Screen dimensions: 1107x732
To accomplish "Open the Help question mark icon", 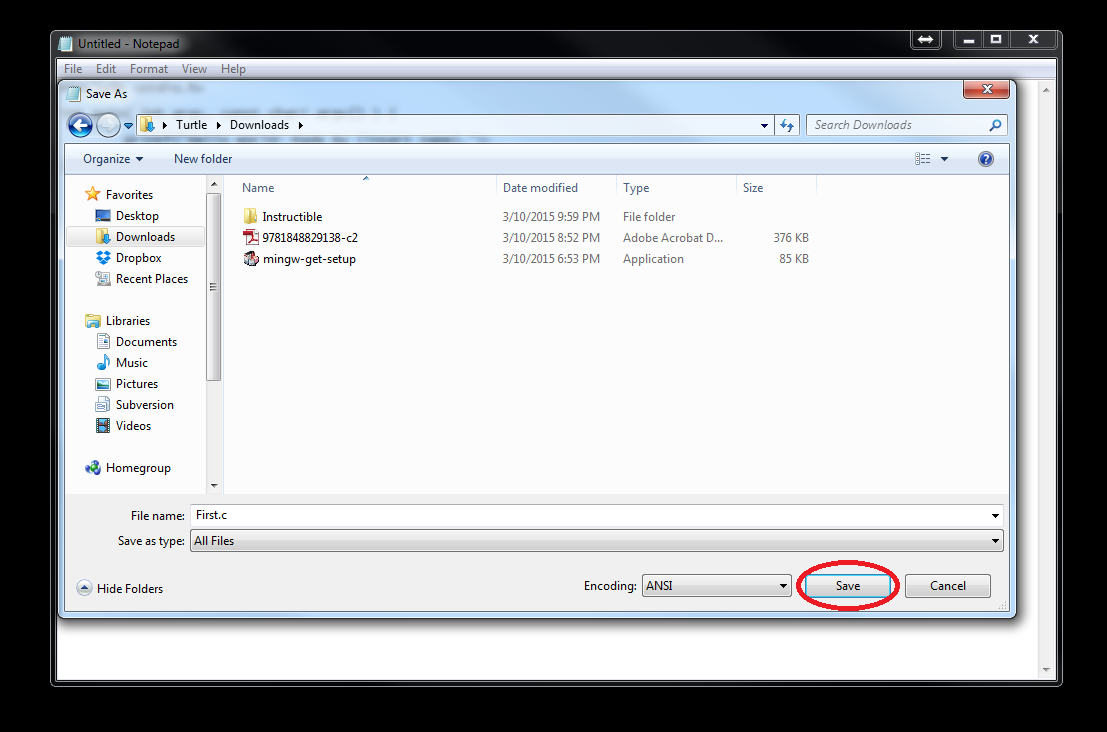I will click(986, 159).
